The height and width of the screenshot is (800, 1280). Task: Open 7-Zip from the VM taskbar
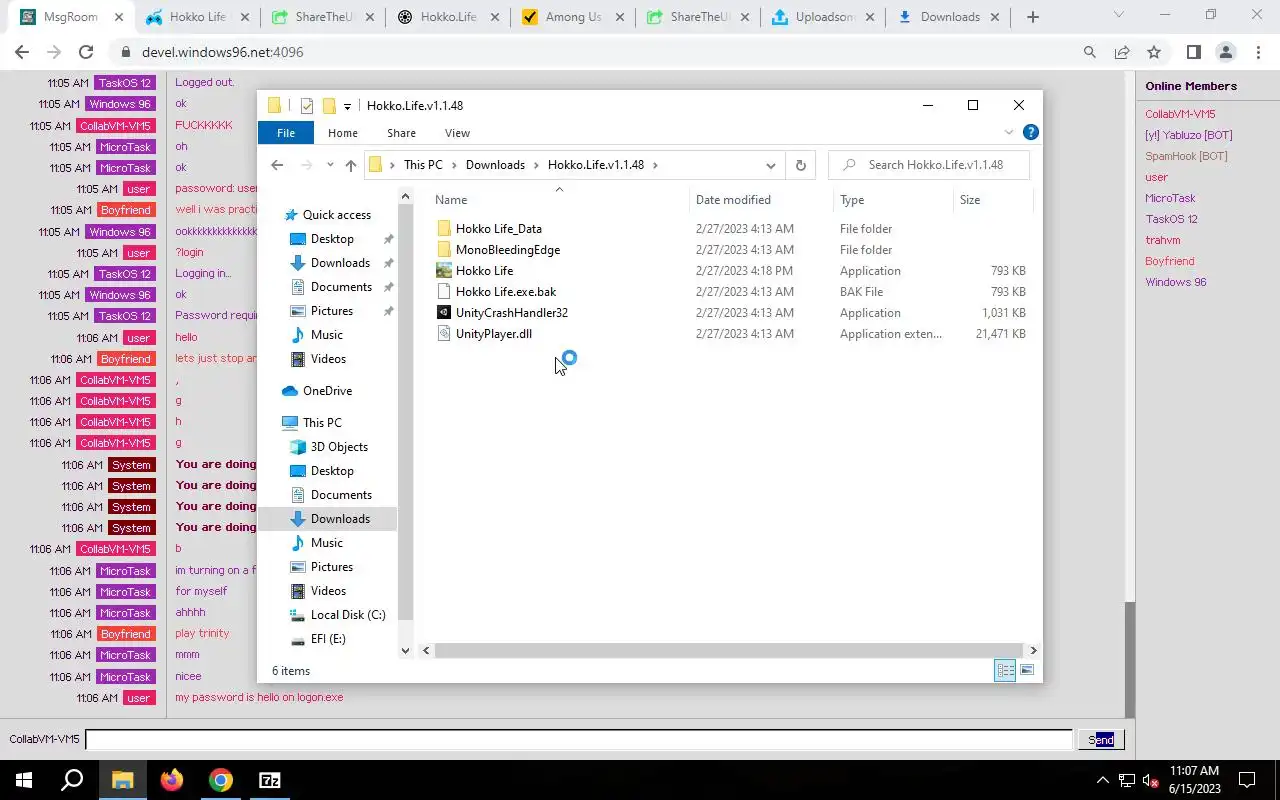click(x=270, y=780)
